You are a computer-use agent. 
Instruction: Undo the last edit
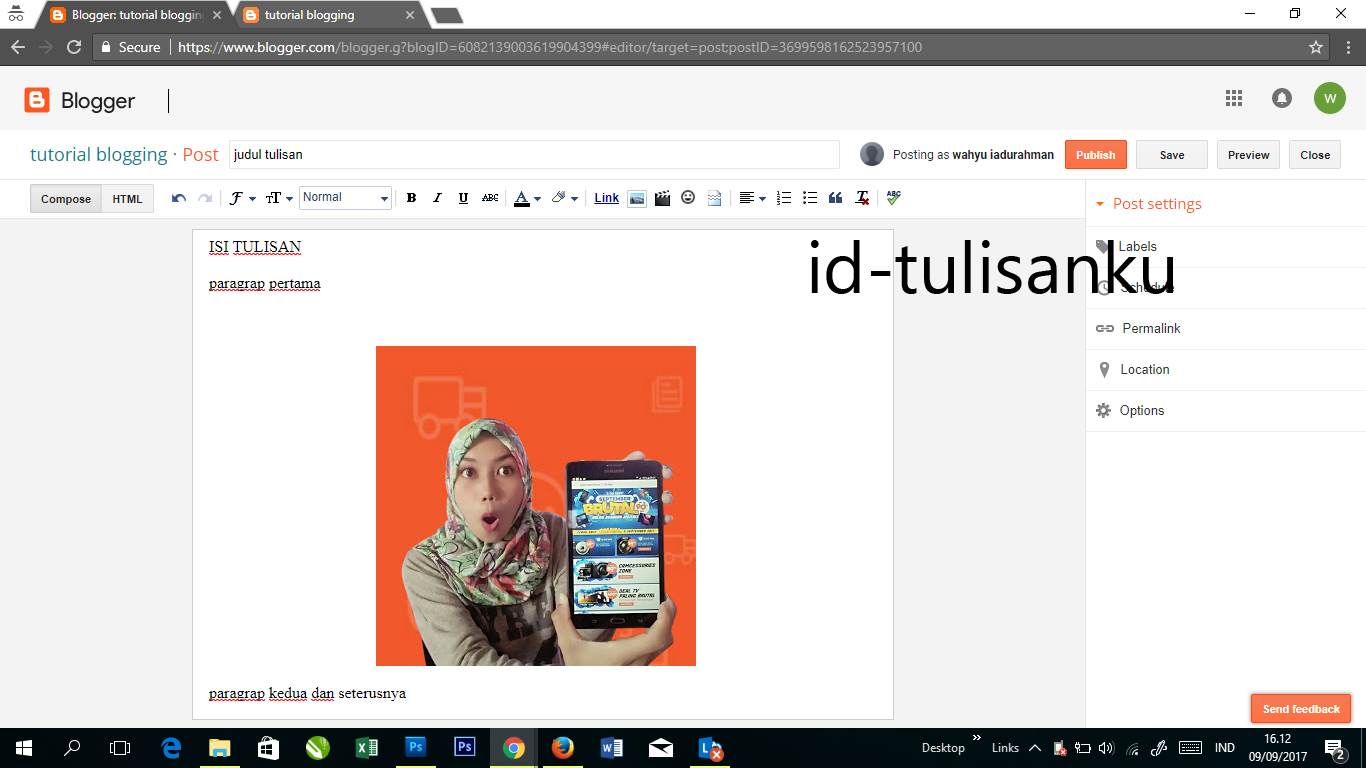[178, 197]
